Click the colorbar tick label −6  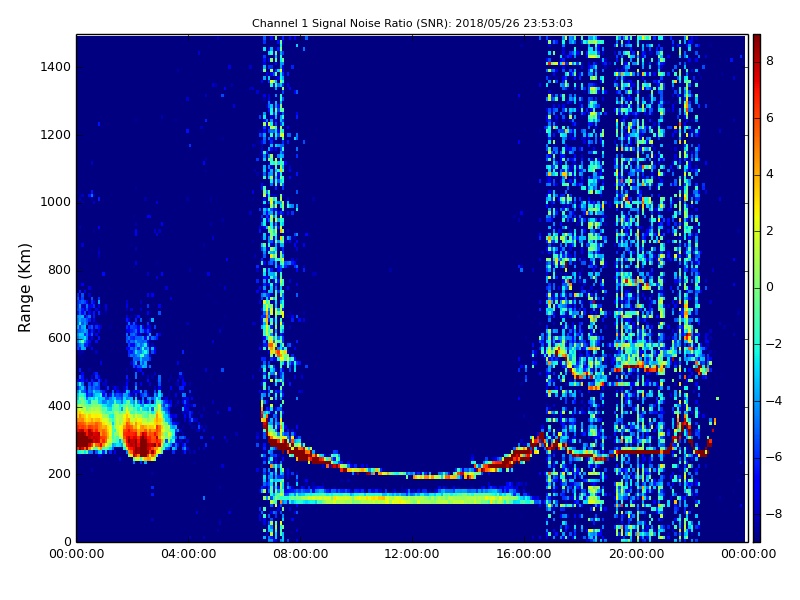pyautogui.click(x=774, y=457)
